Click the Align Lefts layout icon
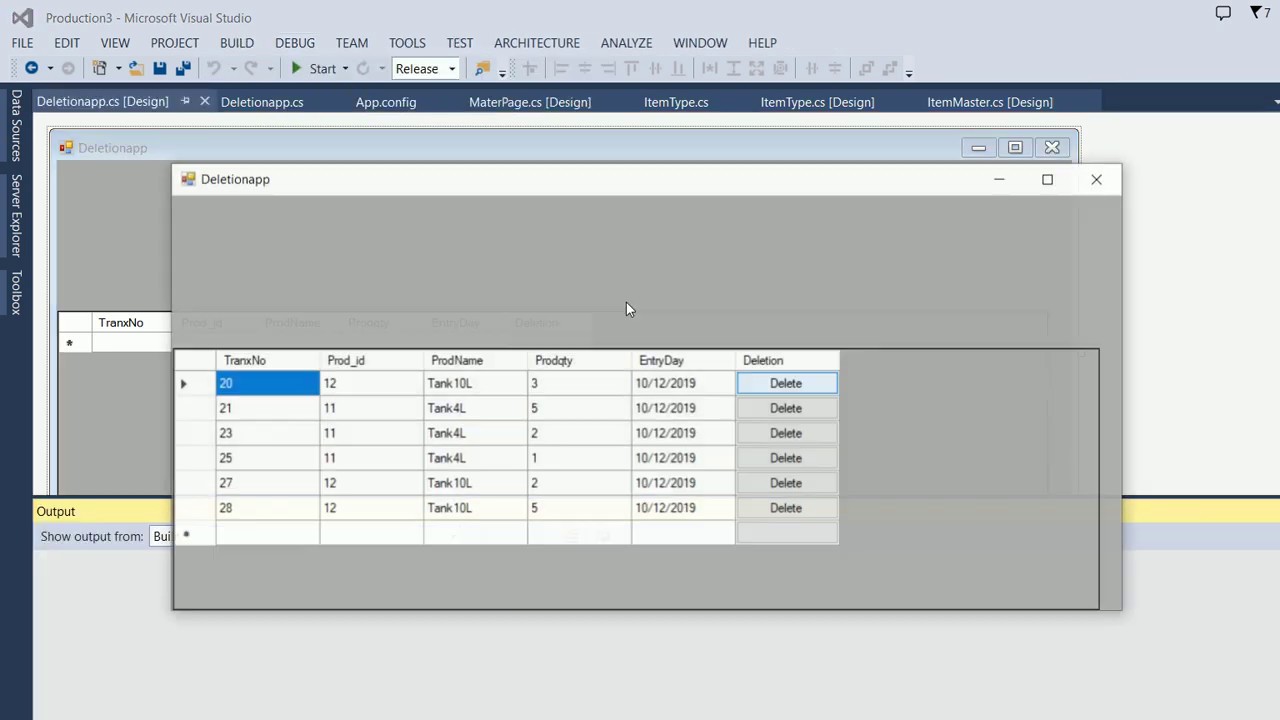Viewport: 1280px width, 720px height. [561, 68]
